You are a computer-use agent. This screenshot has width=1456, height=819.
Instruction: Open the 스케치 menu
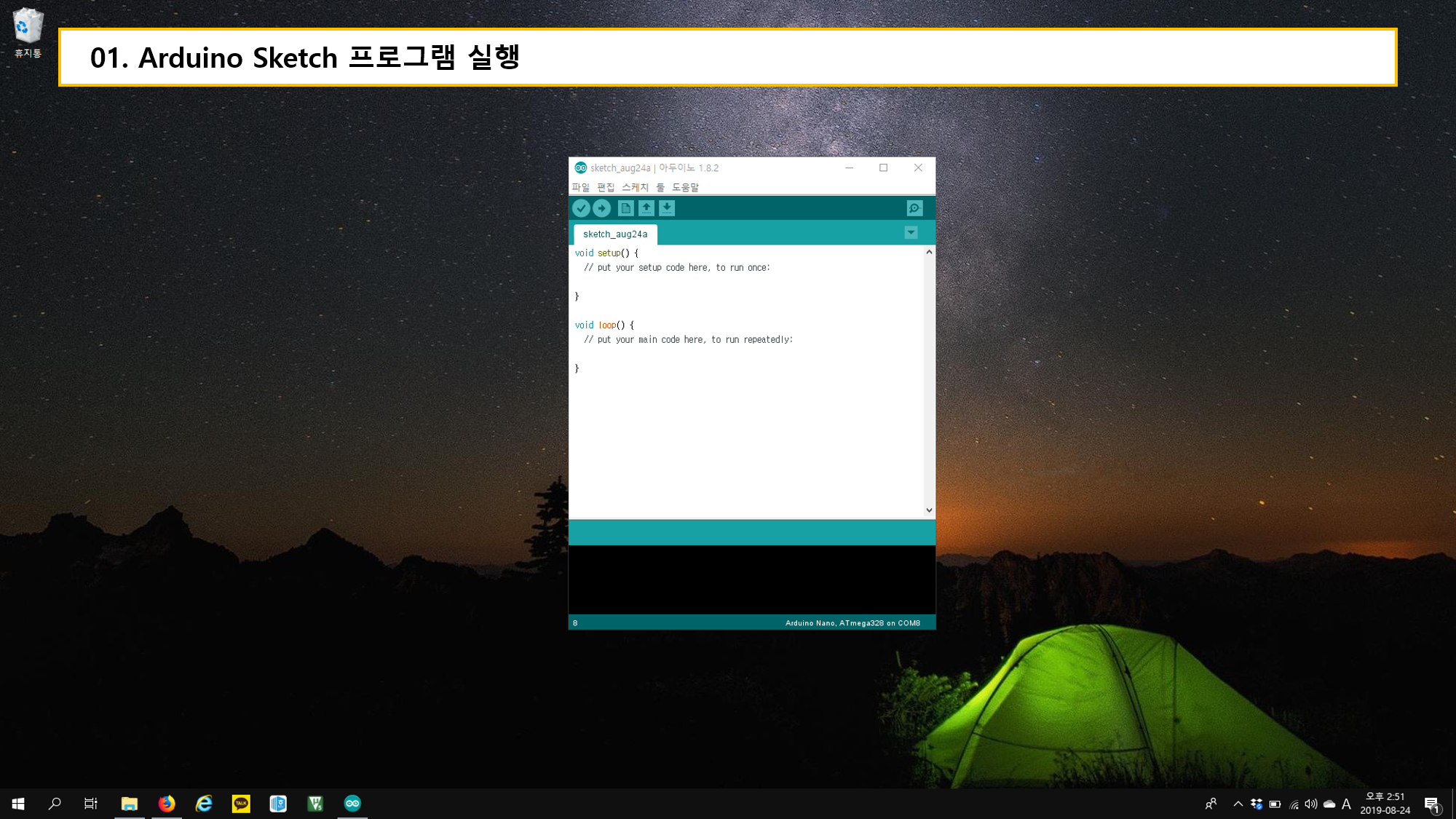(x=635, y=187)
